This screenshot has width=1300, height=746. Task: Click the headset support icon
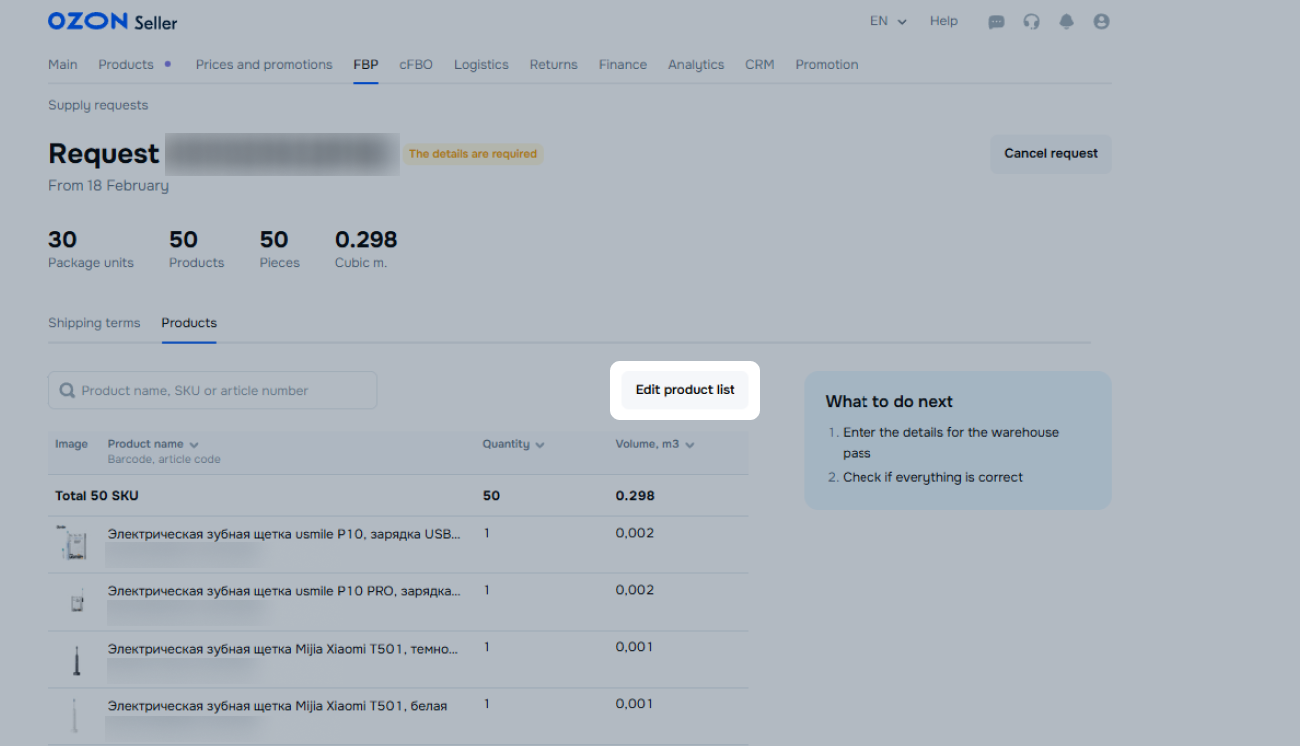coord(1031,22)
